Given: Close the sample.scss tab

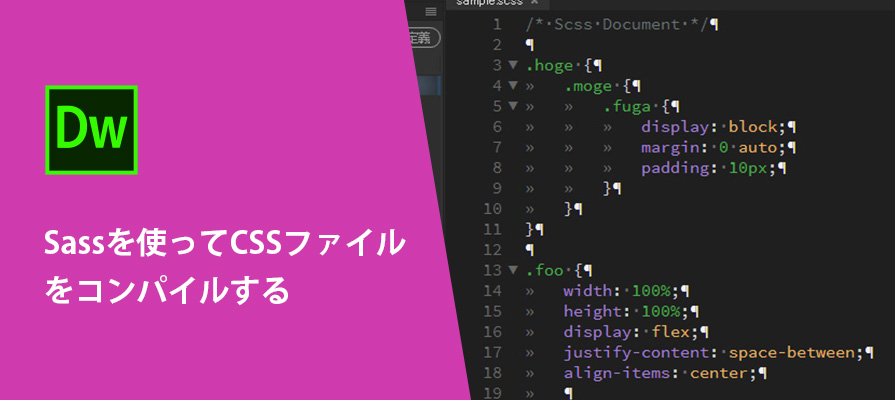Looking at the screenshot, I should click(534, 2).
